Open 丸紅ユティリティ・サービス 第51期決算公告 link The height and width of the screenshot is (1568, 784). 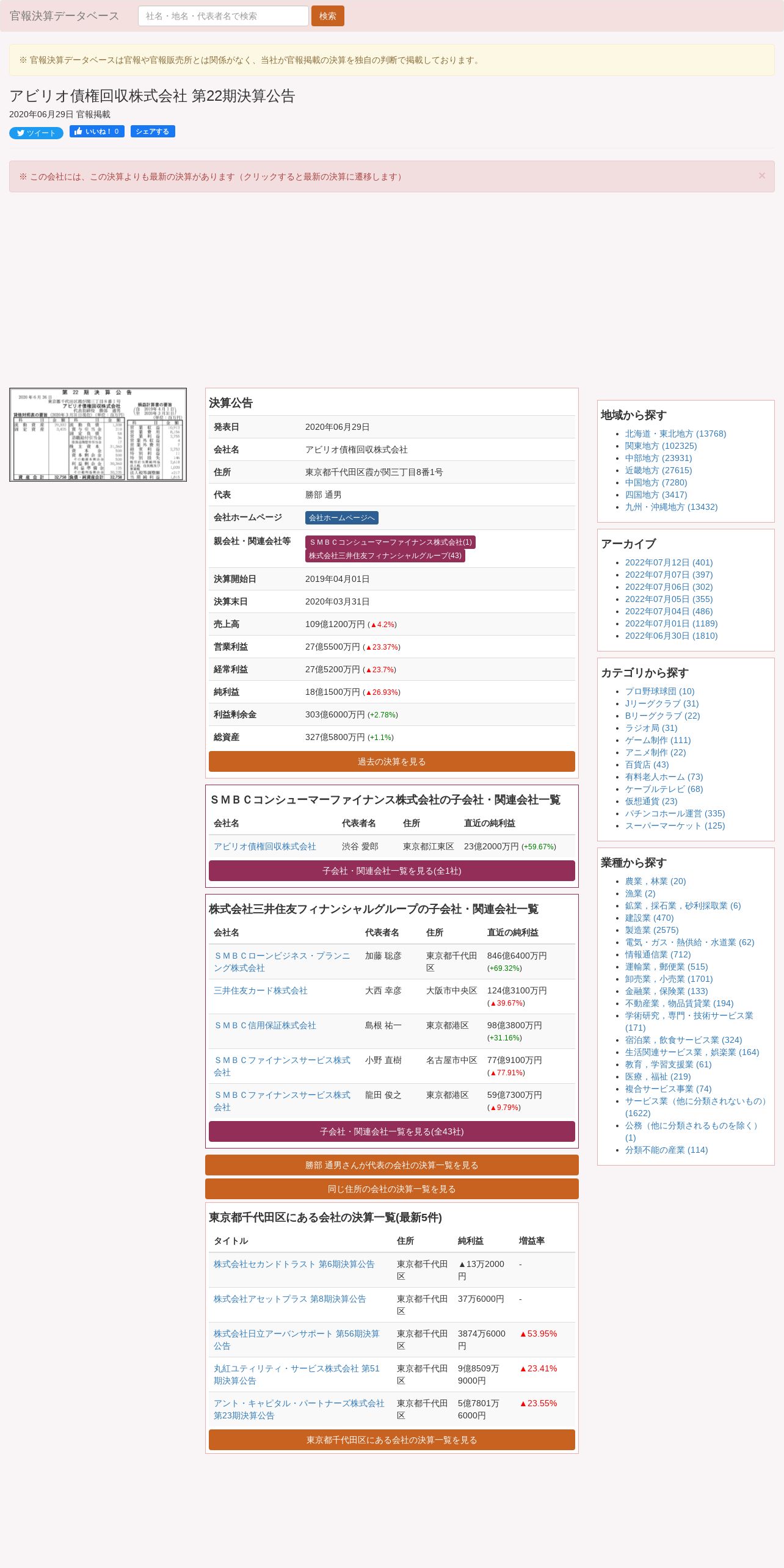click(x=297, y=1374)
